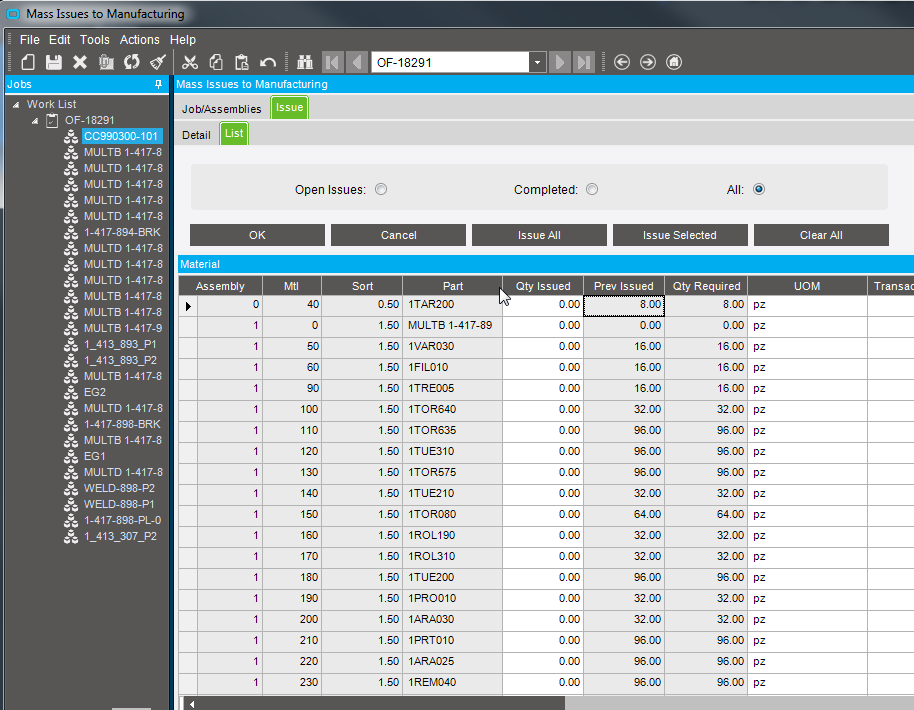Open the job number dropdown arrow
The image size is (914, 710).
[537, 62]
